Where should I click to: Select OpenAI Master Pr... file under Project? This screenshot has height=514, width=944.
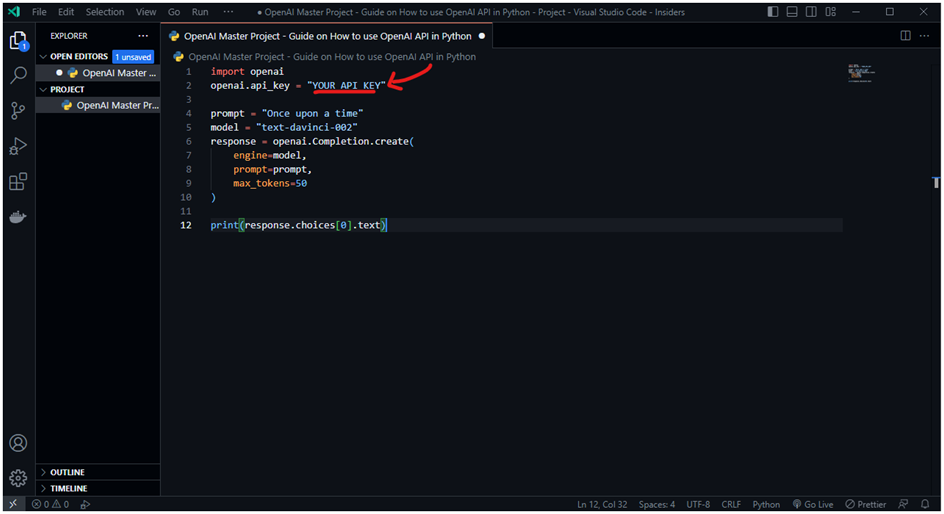point(98,105)
